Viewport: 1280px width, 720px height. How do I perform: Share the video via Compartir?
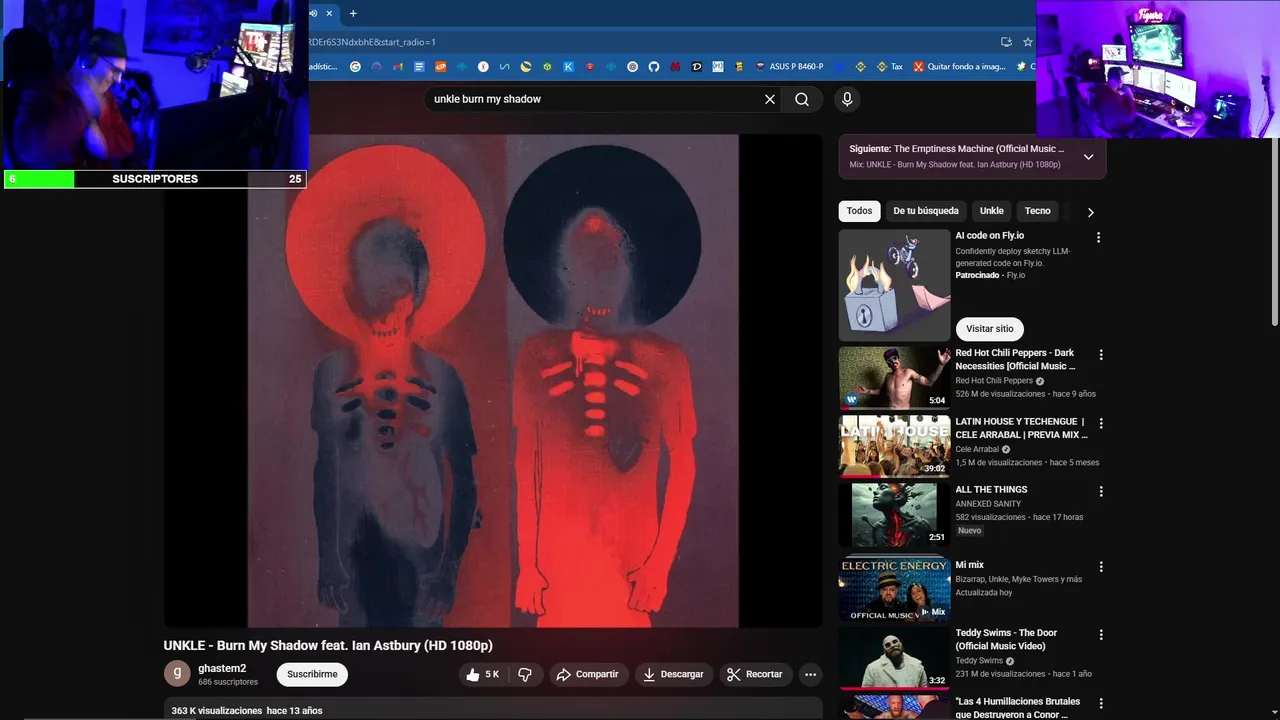[x=588, y=675]
